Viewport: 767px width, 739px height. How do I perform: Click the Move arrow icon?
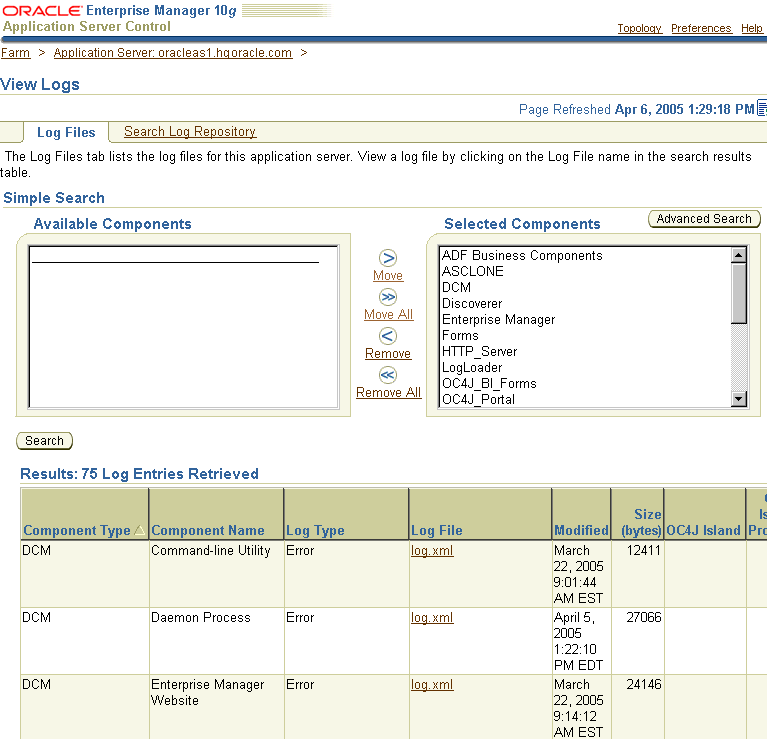pos(387,258)
